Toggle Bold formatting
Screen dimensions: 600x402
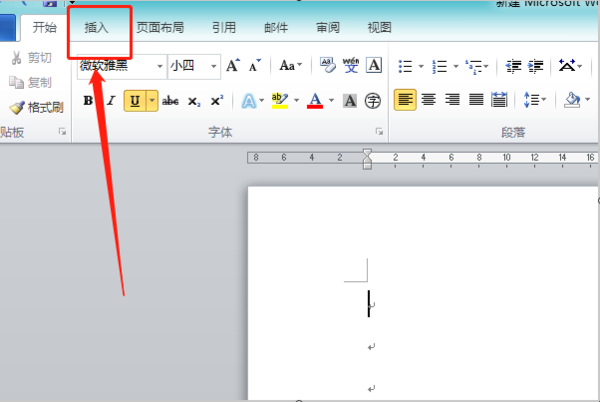(x=88, y=101)
